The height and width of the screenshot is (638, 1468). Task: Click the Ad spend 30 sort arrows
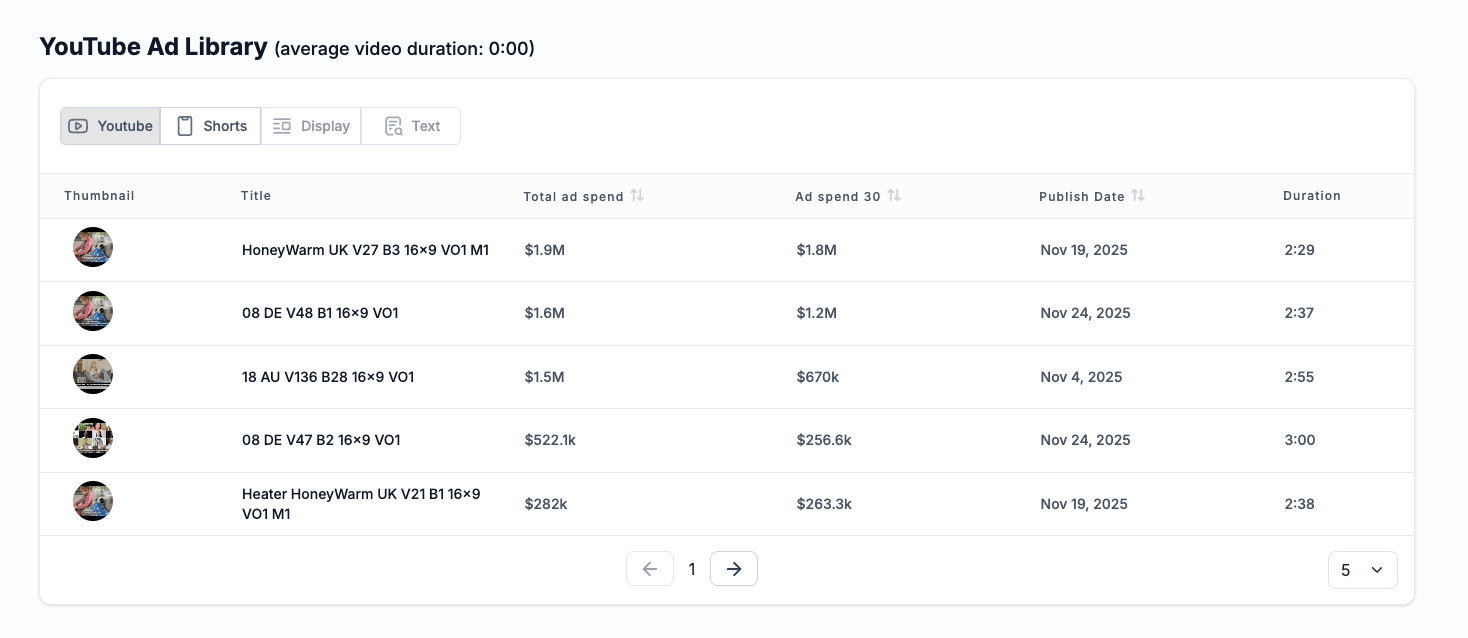894,196
